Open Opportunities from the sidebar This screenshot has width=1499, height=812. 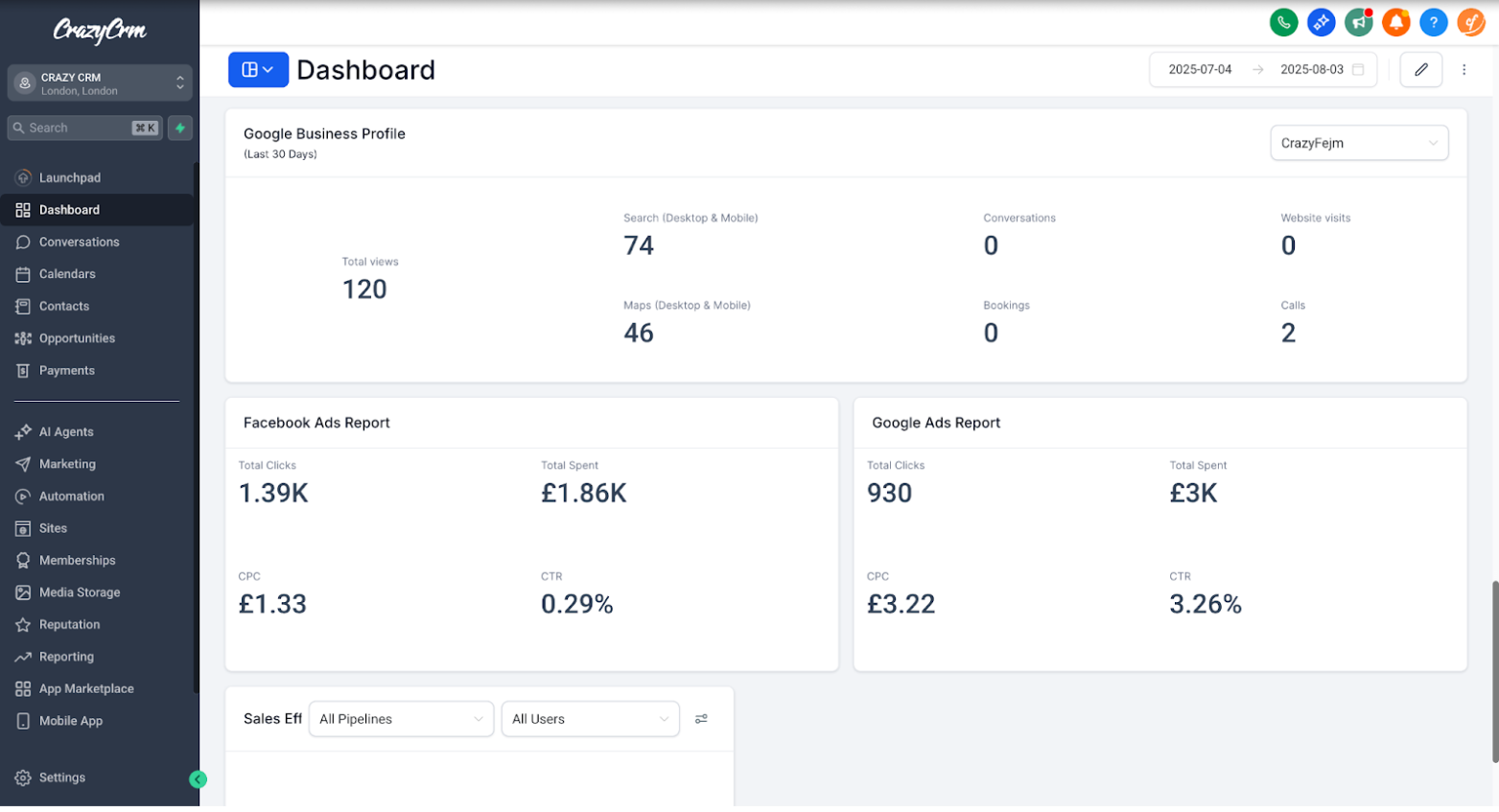pos(77,338)
